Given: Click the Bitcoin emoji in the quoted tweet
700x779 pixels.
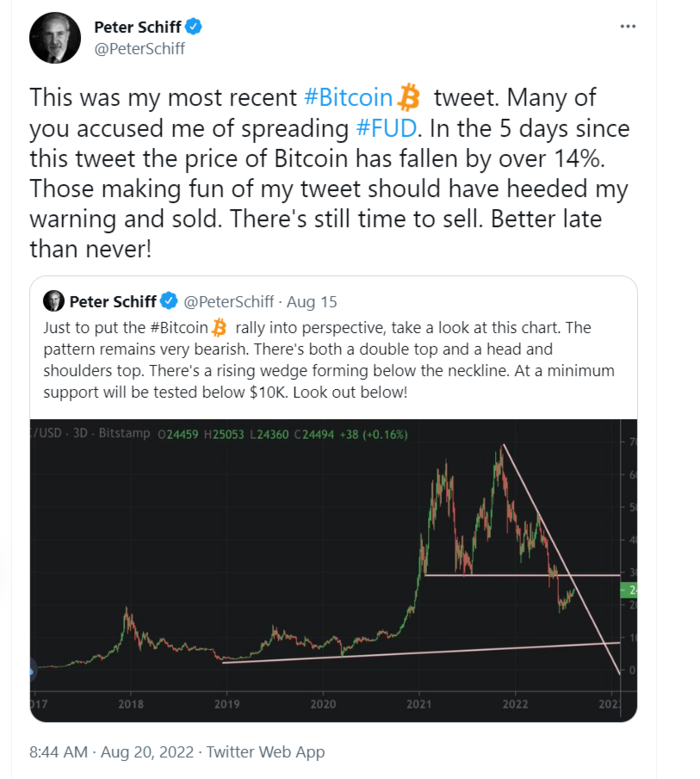Looking at the screenshot, I should [x=219, y=328].
